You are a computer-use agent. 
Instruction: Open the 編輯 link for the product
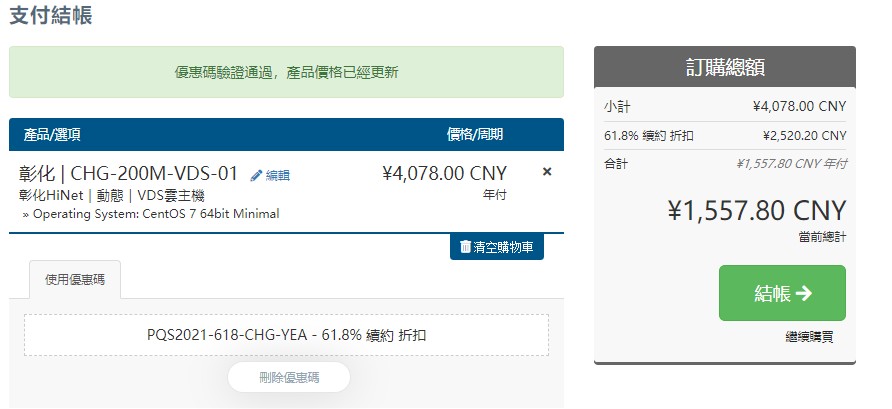277,175
